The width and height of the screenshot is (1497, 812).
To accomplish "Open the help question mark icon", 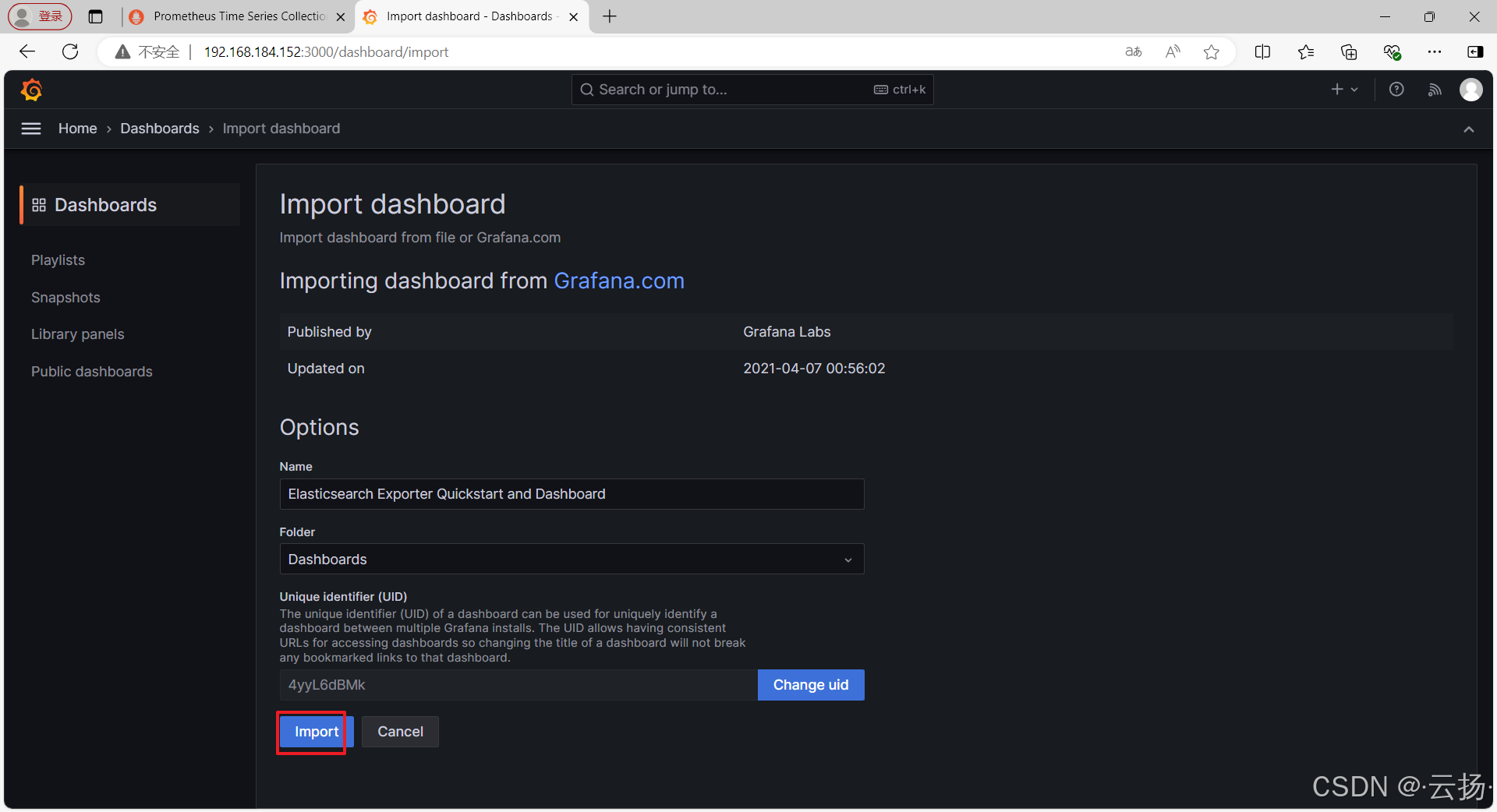I will click(1396, 90).
